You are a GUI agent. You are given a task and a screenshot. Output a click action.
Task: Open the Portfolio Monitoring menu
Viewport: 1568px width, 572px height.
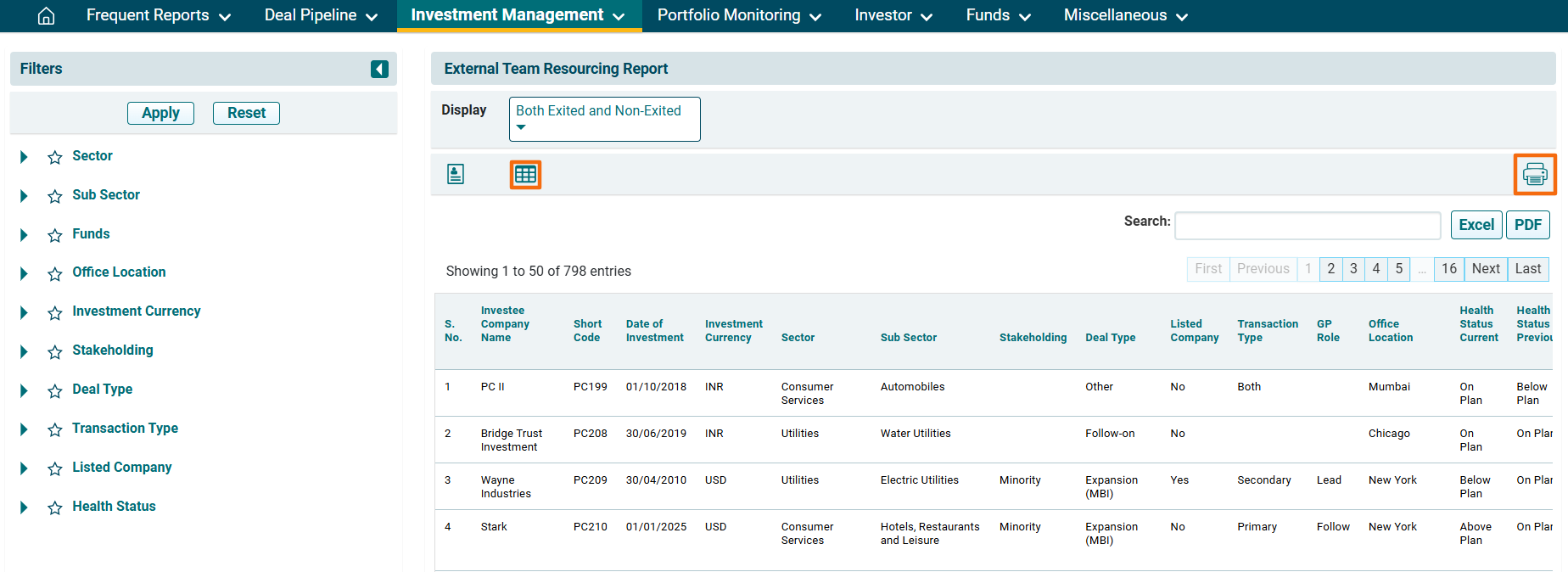pos(738,15)
